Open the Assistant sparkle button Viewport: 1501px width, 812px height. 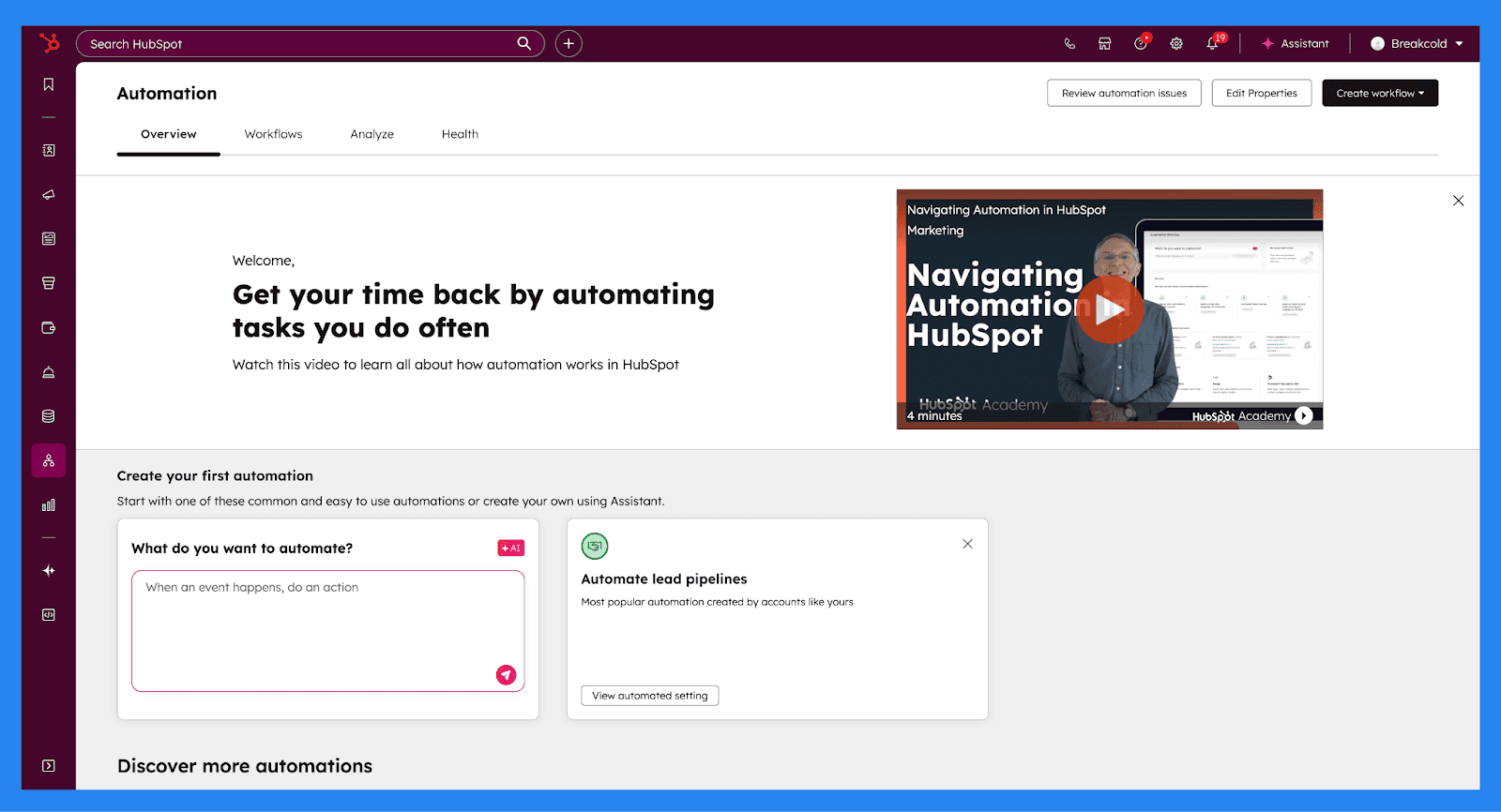[1296, 43]
